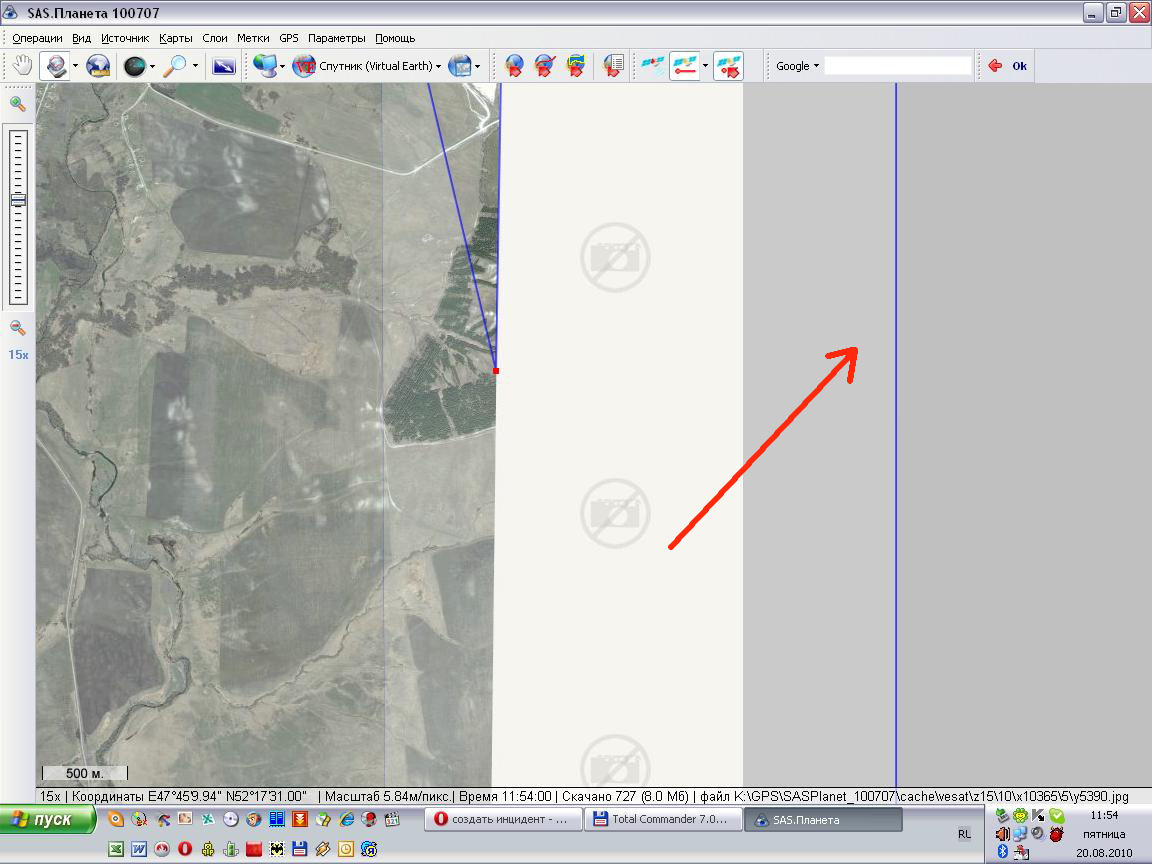Open the Параметры menu
Image resolution: width=1152 pixels, height=864 pixels.
point(337,38)
